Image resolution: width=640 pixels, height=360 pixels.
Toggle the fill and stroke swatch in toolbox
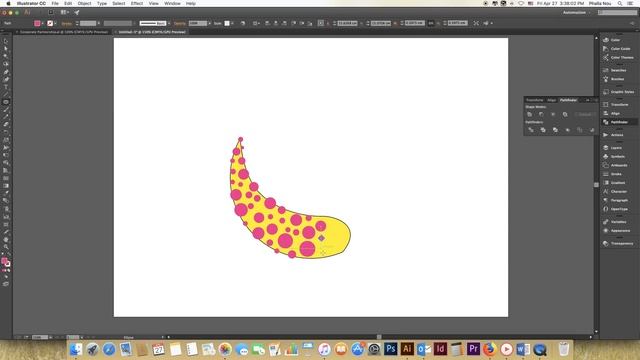pos(5,262)
